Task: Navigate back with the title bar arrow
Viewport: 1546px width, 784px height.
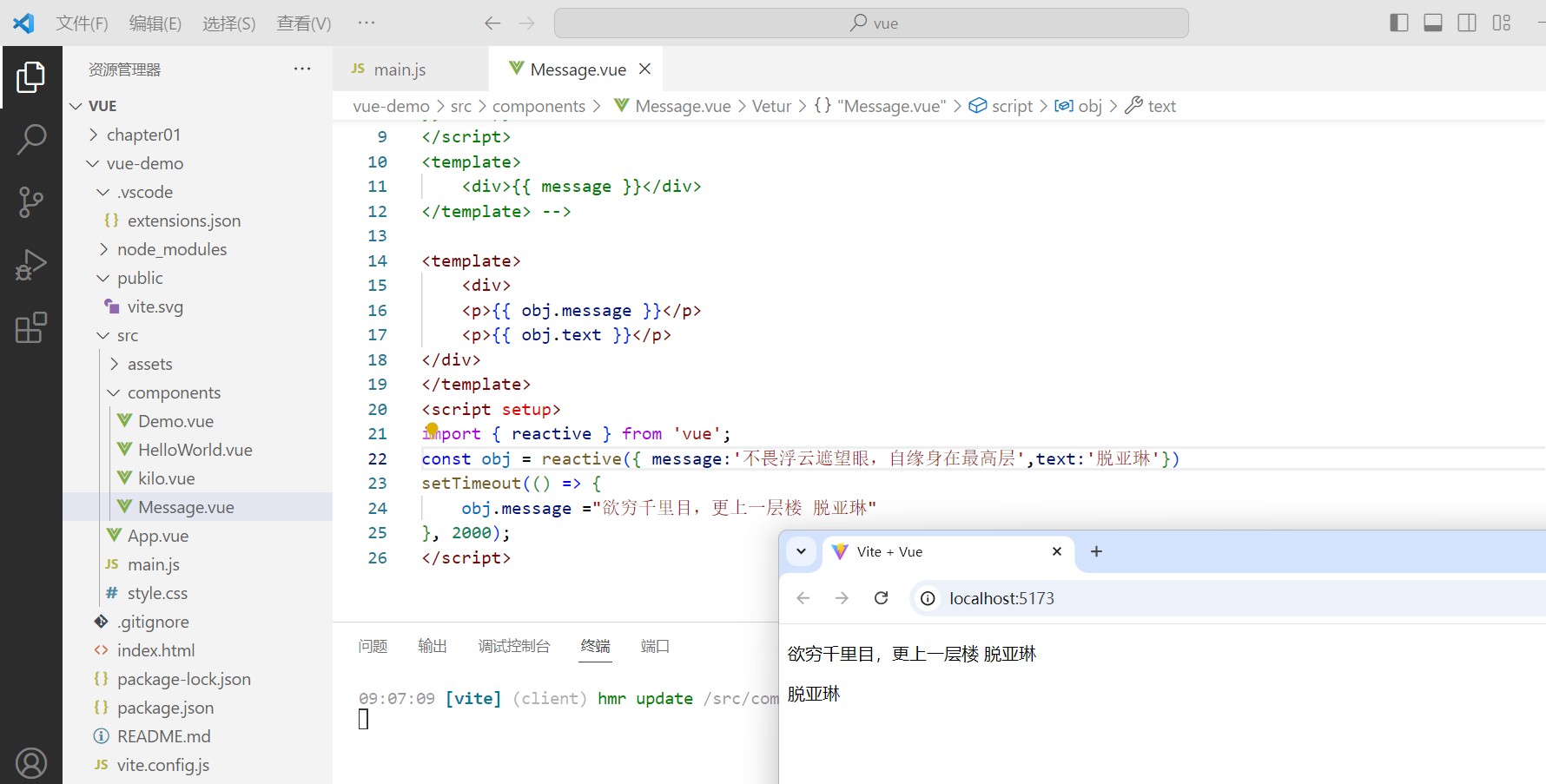Action: (492, 23)
